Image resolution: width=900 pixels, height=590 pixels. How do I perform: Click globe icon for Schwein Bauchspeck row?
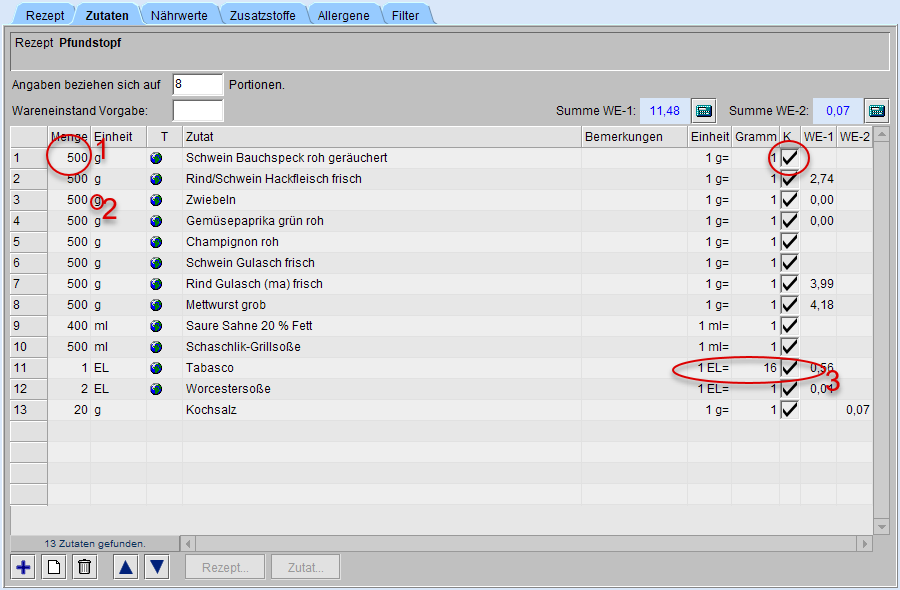point(156,158)
